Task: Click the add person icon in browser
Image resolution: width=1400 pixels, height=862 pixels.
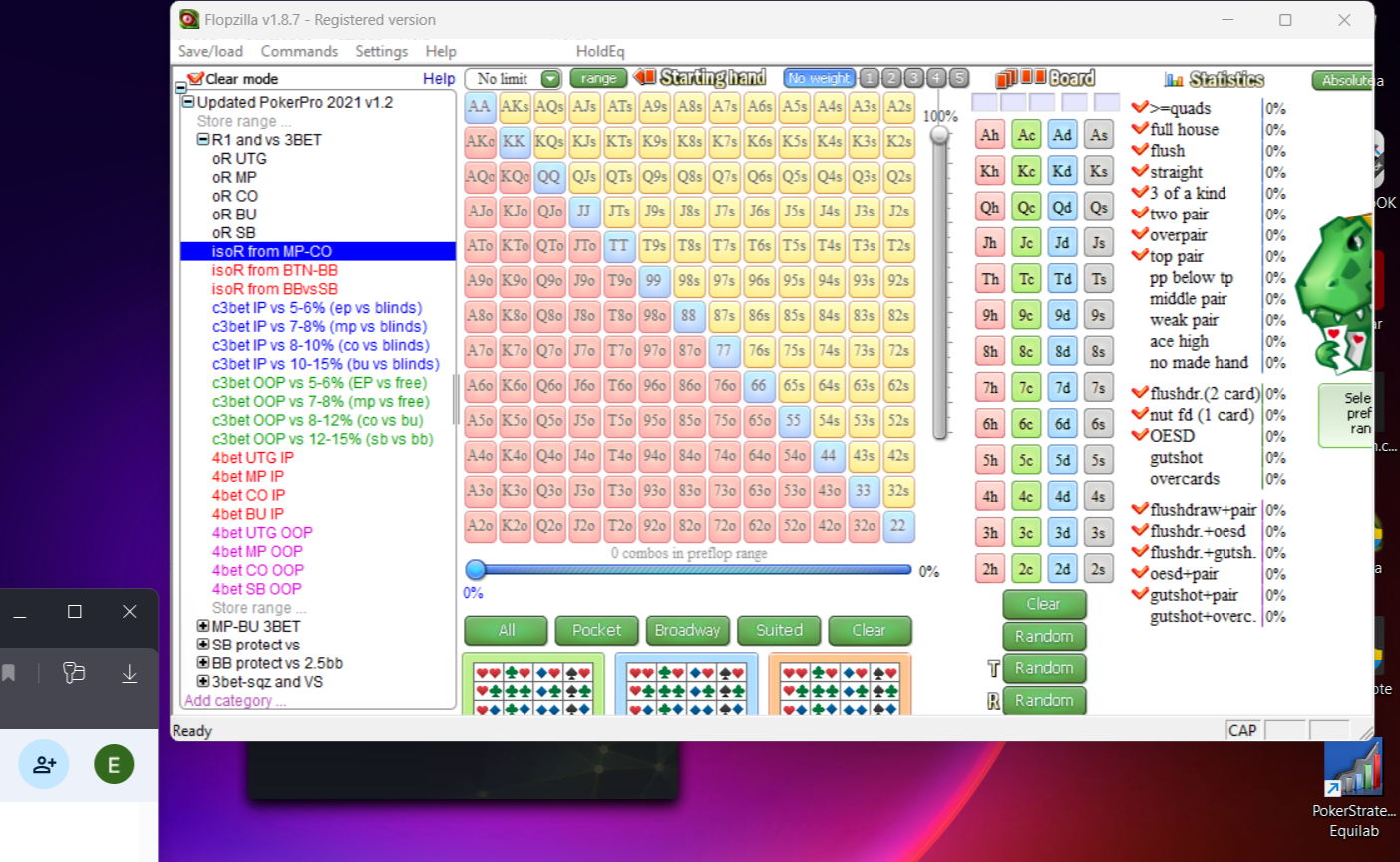Action: [x=44, y=765]
